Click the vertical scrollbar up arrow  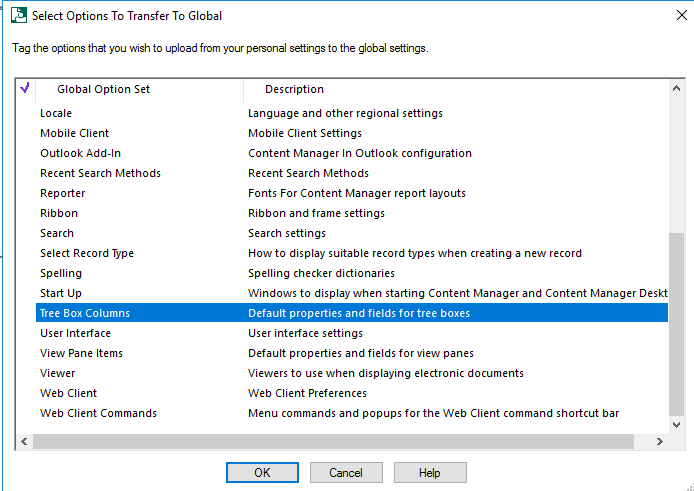[x=676, y=89]
